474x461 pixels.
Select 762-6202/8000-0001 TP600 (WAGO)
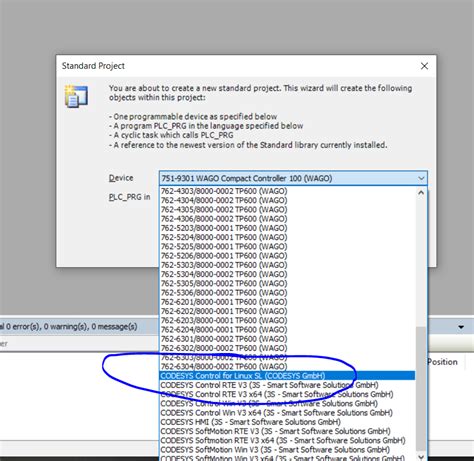287,311
